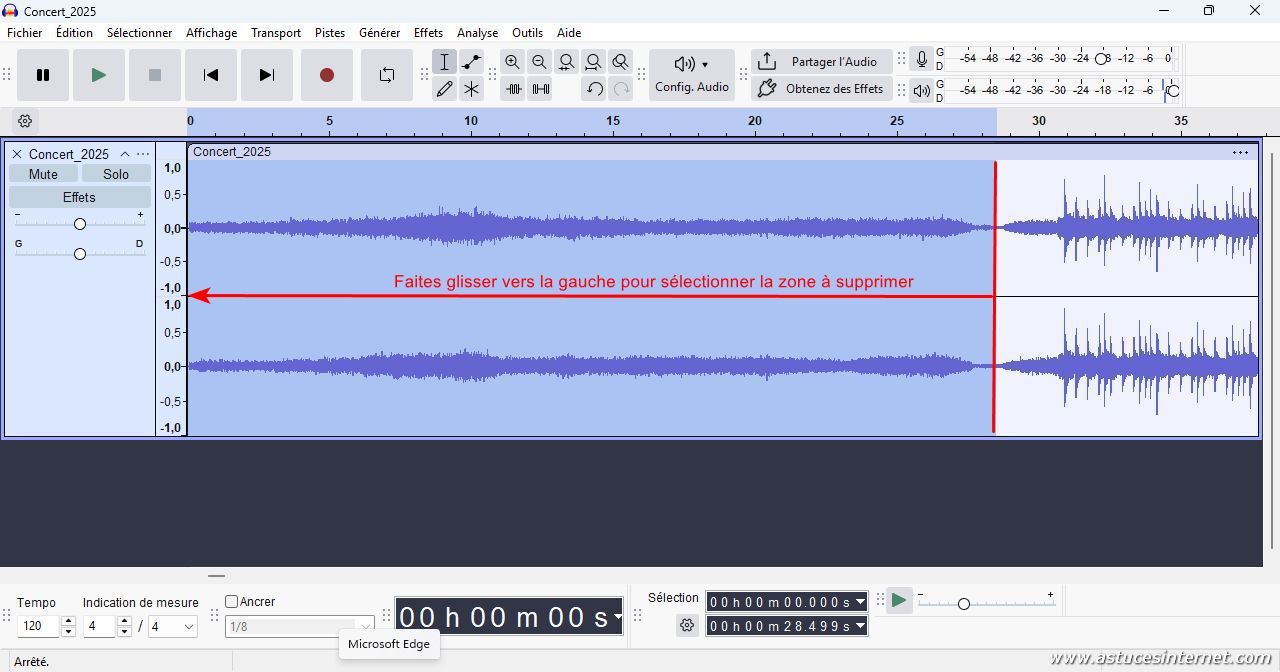Enable the Ancrer checkbox
The height and width of the screenshot is (672, 1280).
tap(232, 602)
